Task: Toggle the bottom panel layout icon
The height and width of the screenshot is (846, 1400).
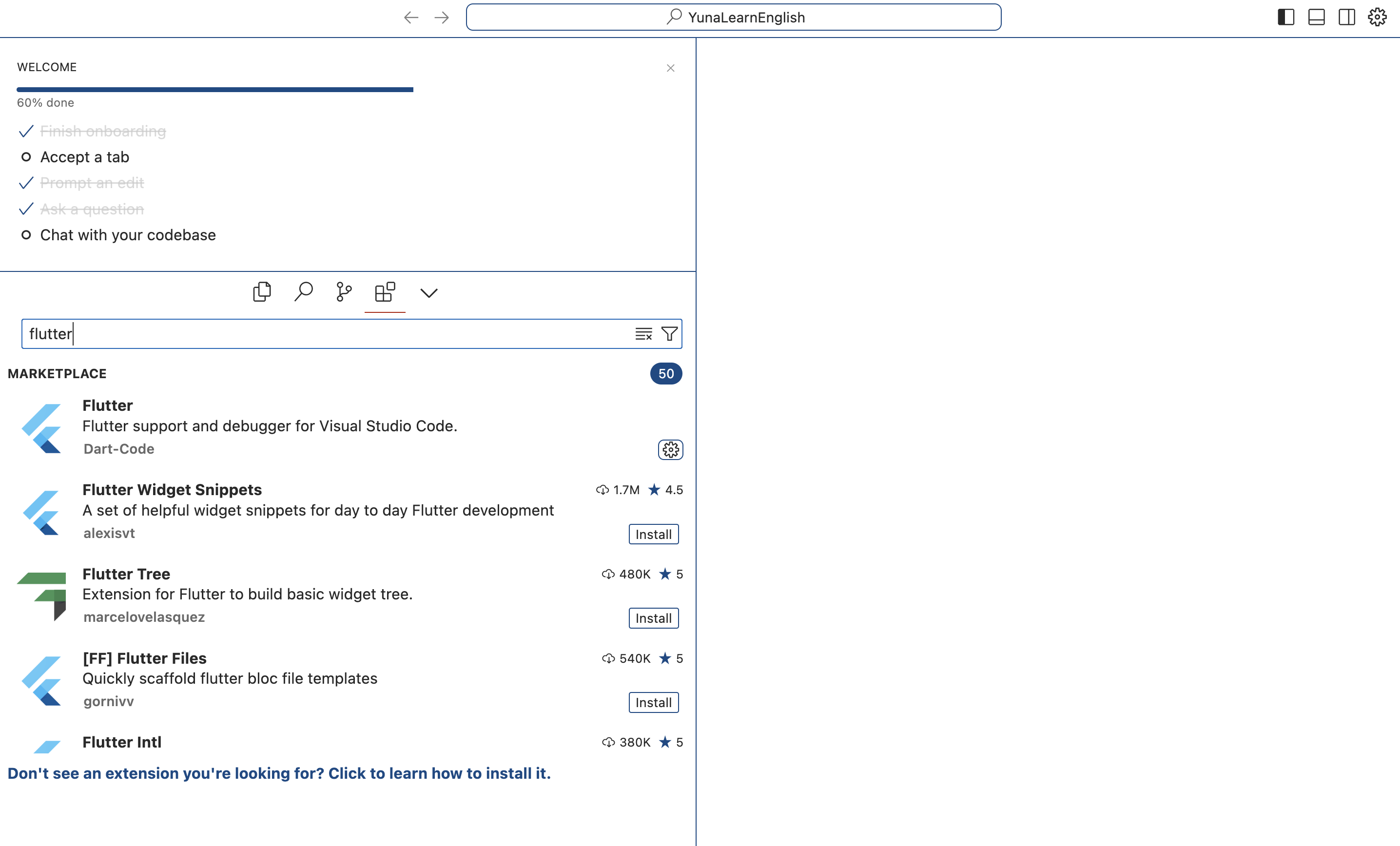Action: click(x=1316, y=17)
